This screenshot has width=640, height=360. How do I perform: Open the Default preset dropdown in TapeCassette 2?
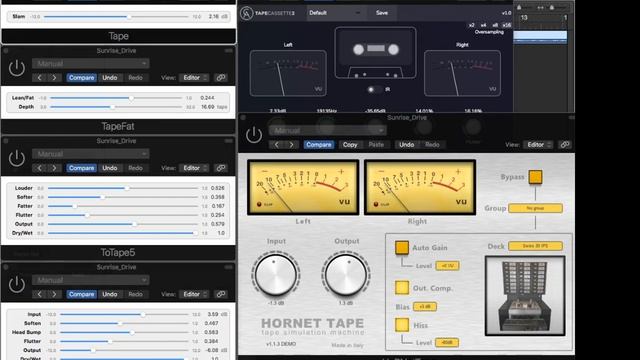pyautogui.click(x=336, y=13)
